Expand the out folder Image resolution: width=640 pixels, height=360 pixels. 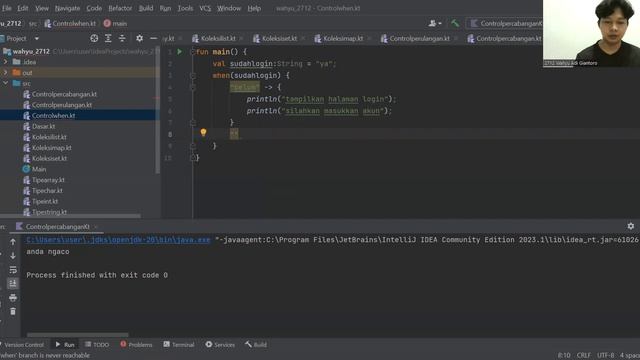[5, 73]
